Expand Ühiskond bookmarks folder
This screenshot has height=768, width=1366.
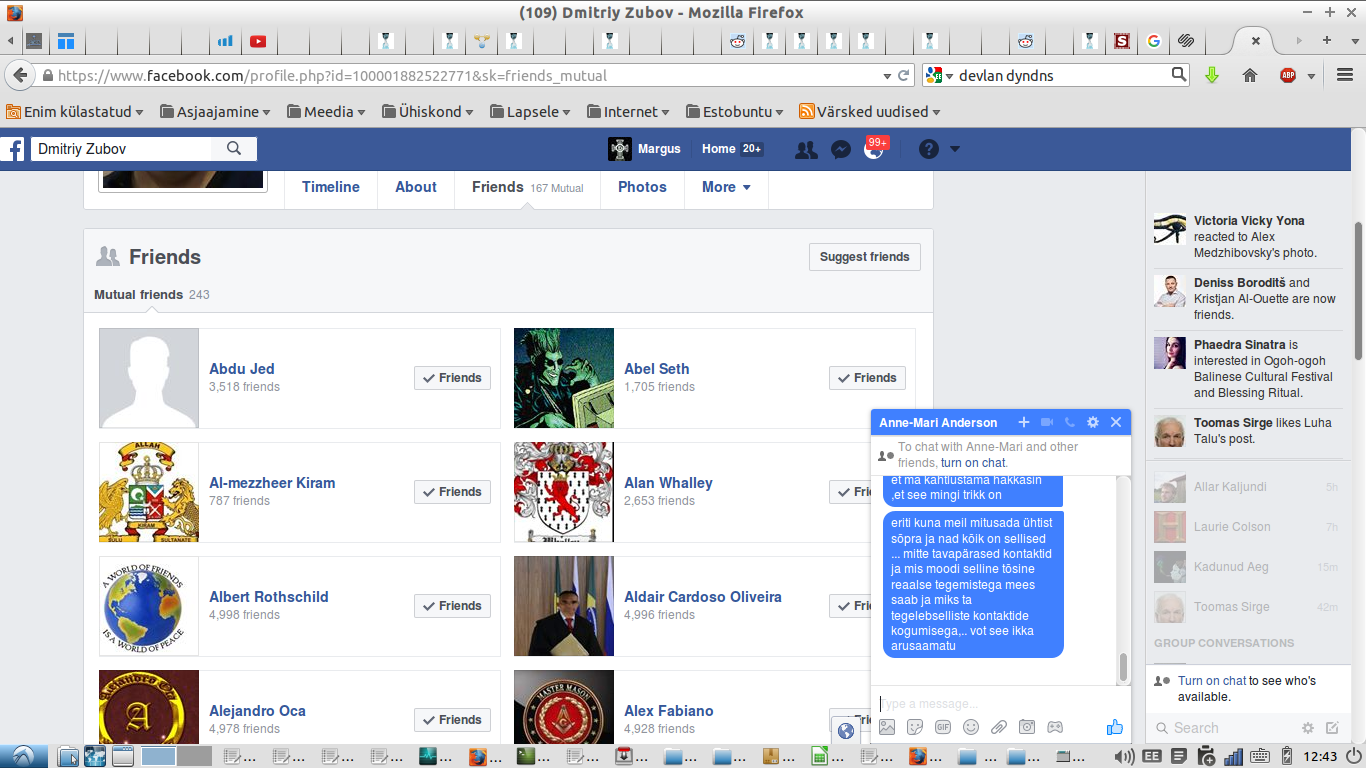click(x=428, y=112)
